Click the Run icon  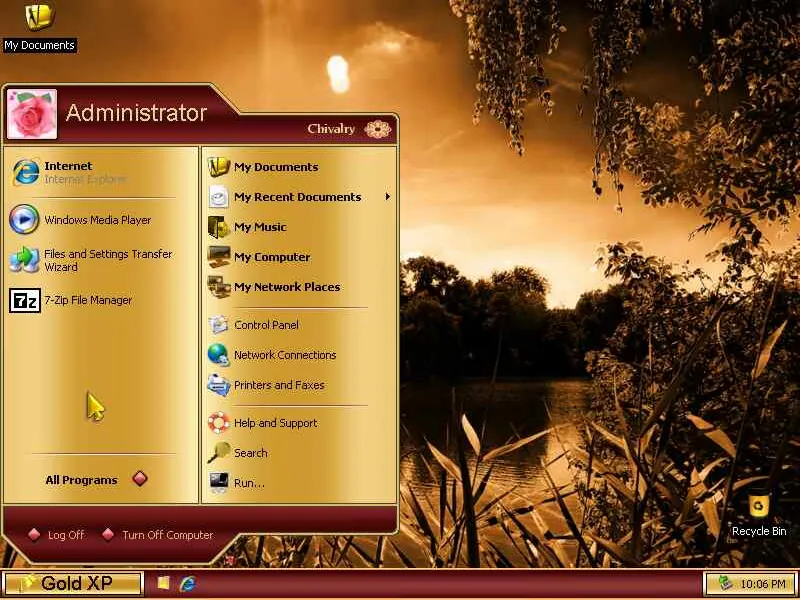coord(219,483)
